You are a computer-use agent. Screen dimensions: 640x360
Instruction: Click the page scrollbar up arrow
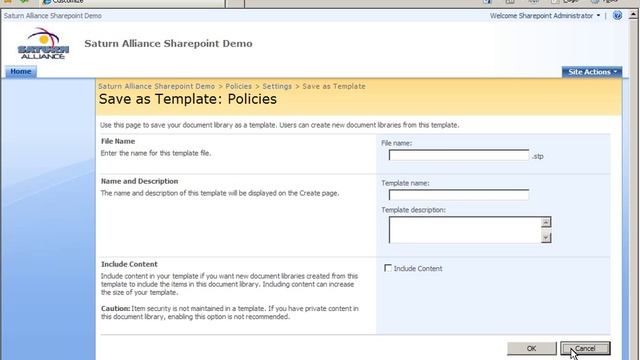pyautogui.click(x=633, y=16)
